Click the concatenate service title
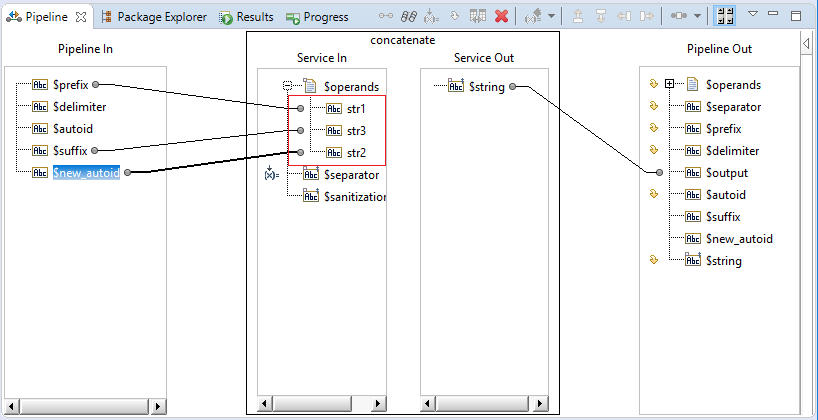 pyautogui.click(x=402, y=40)
